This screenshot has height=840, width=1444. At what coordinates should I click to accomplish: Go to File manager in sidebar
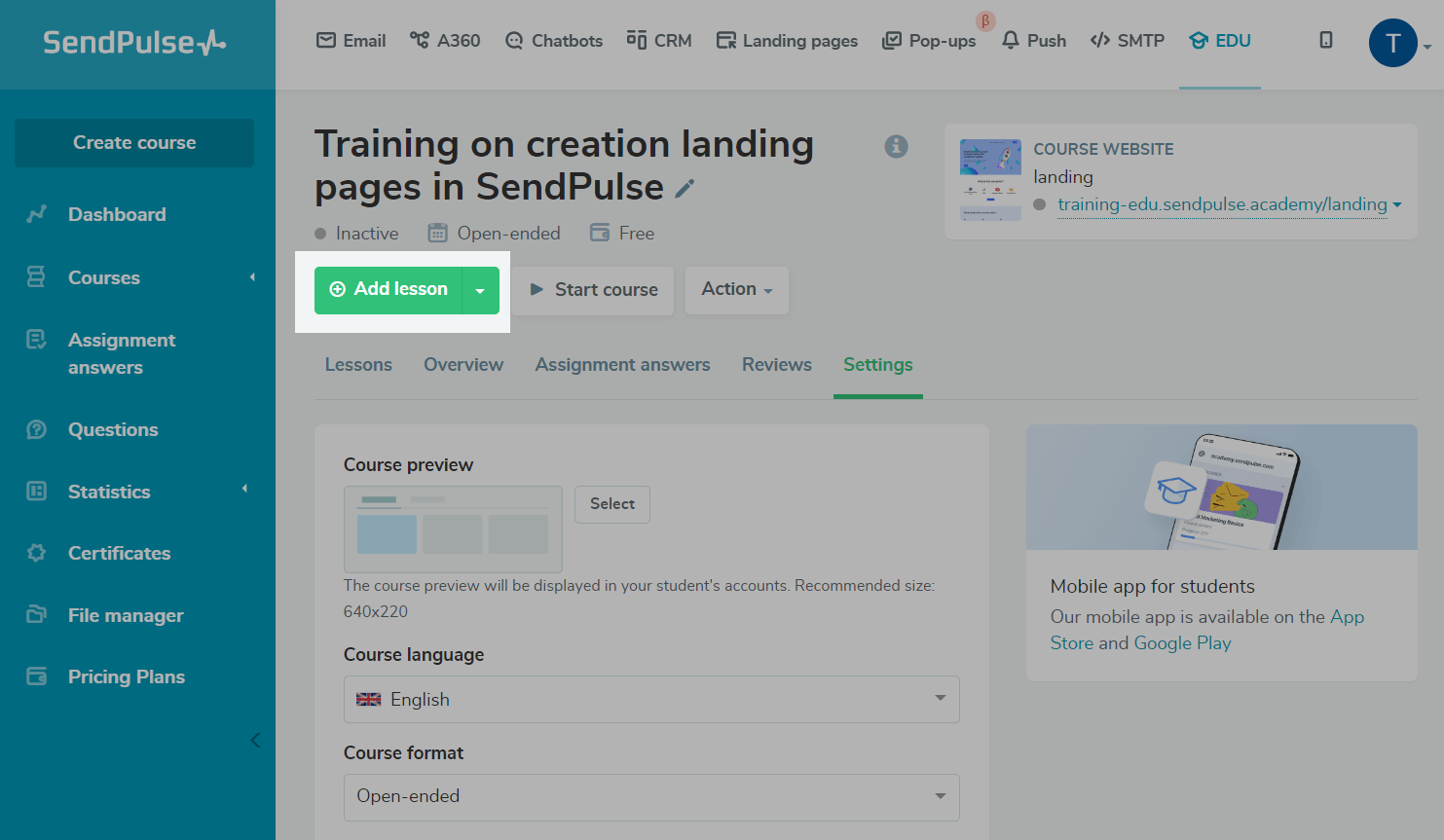126,615
